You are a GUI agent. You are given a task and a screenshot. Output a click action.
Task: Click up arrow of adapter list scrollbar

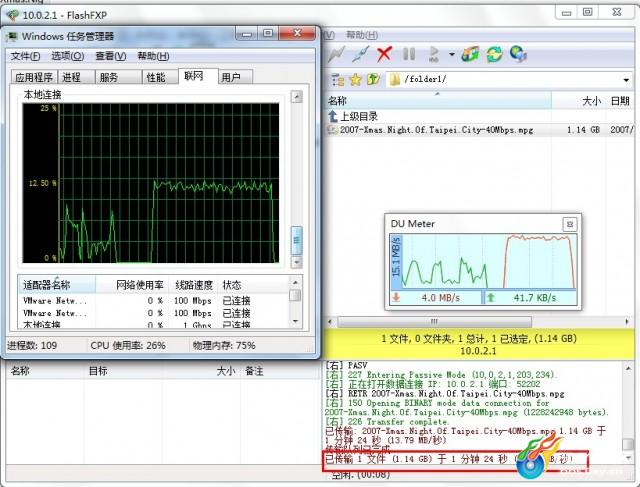click(x=295, y=282)
